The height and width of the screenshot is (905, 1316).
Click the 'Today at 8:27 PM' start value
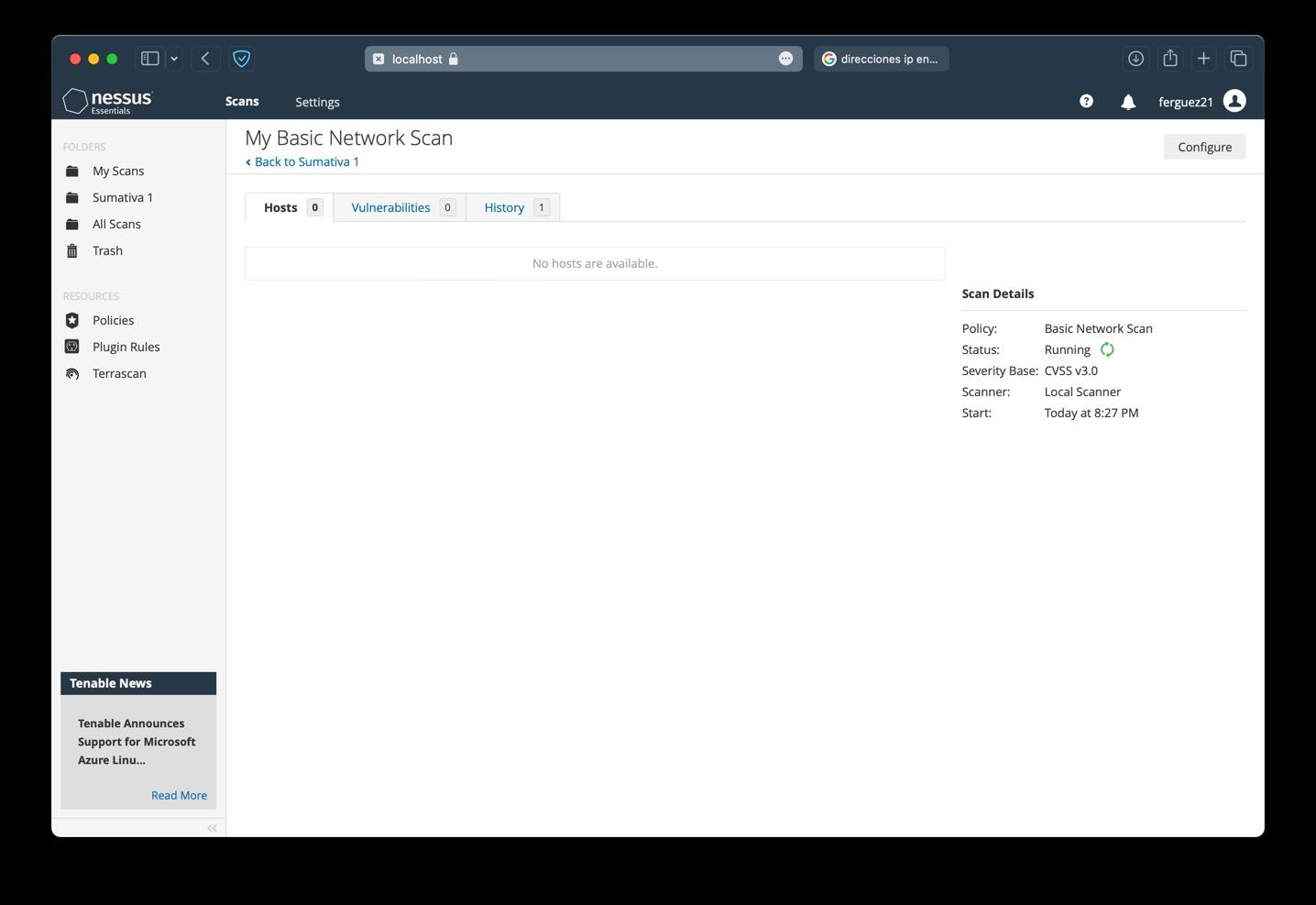pyautogui.click(x=1091, y=413)
